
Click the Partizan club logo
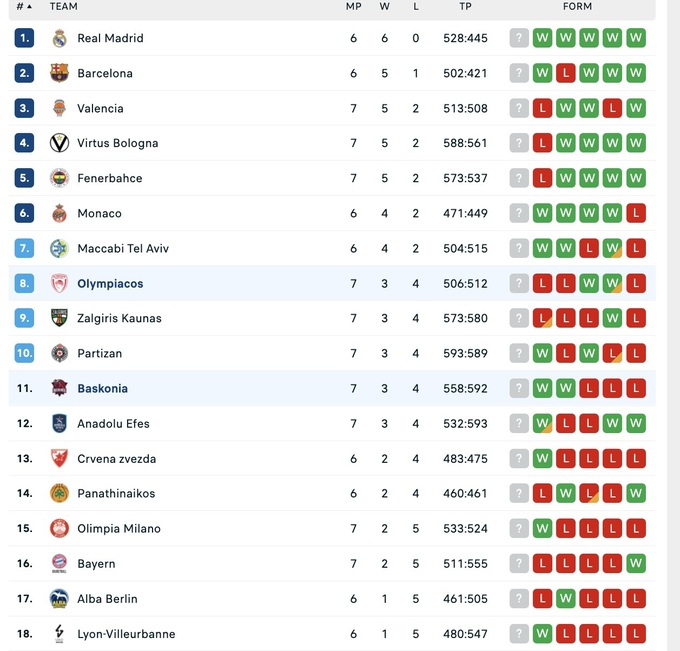[x=59, y=354]
